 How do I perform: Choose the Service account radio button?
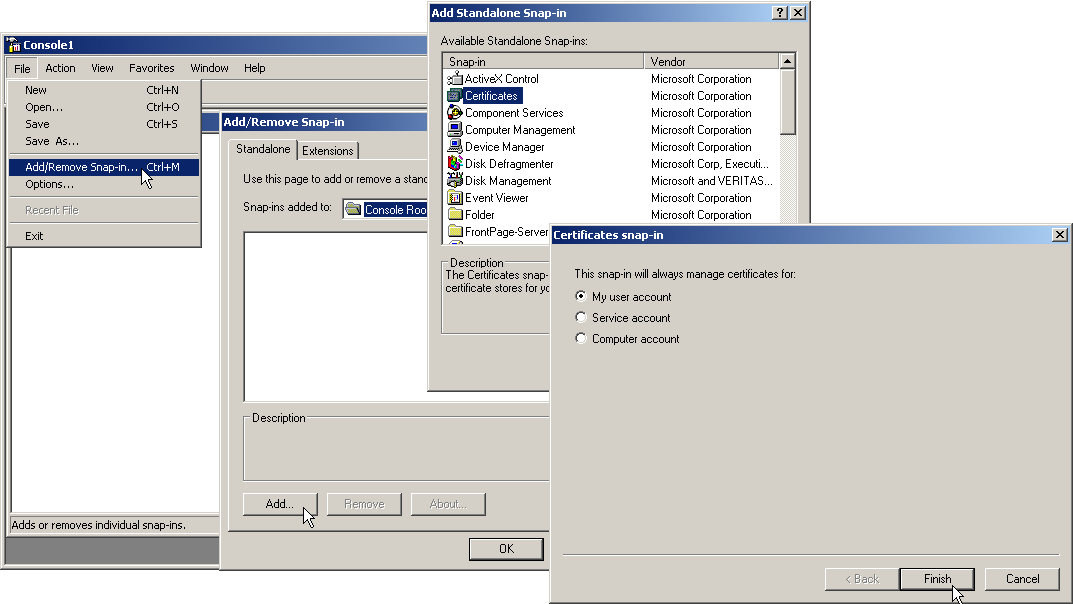tap(581, 318)
